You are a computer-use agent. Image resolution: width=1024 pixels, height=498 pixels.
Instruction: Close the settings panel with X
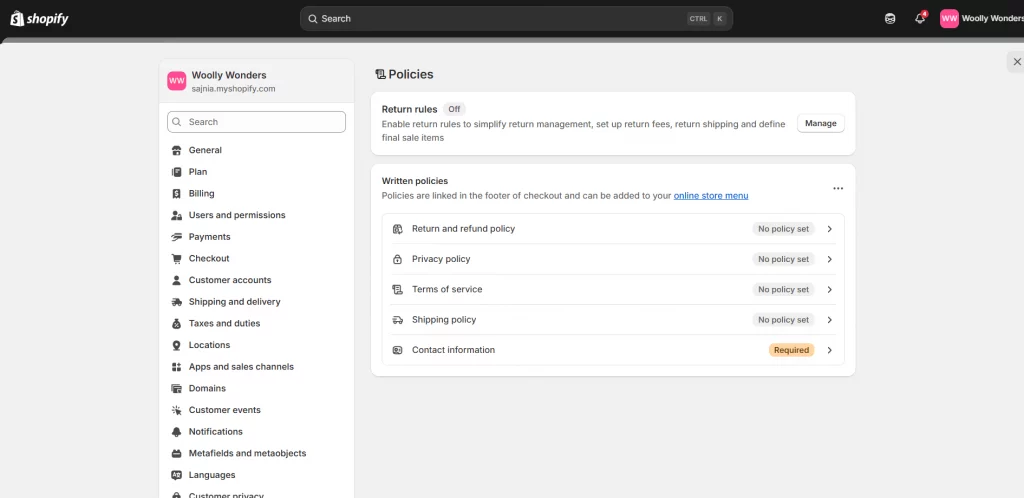(x=1017, y=62)
